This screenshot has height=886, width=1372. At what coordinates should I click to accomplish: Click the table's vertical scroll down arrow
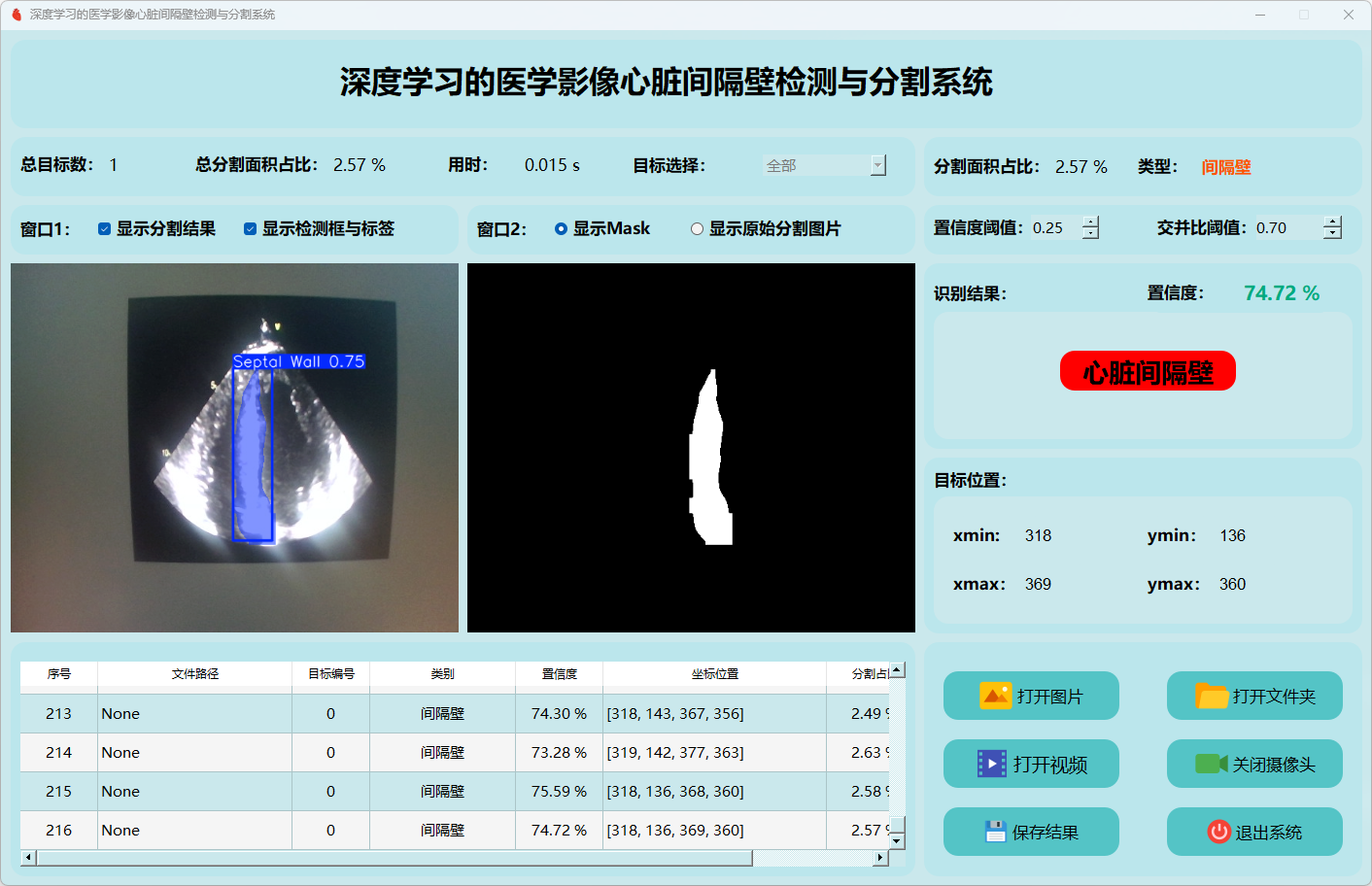coord(897,840)
